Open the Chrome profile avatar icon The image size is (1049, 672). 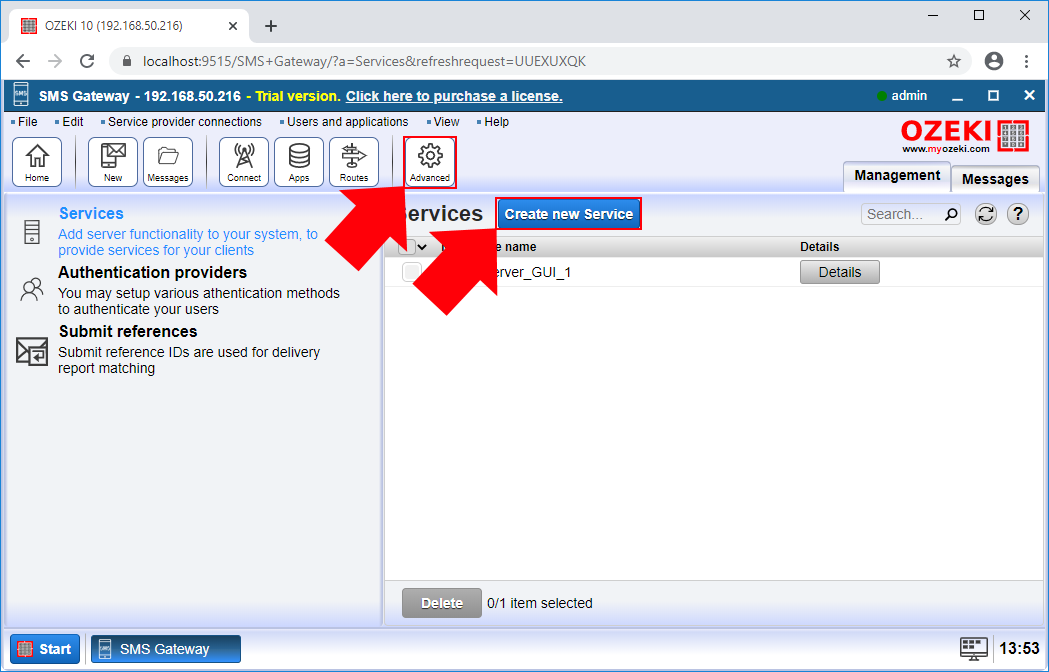point(994,62)
